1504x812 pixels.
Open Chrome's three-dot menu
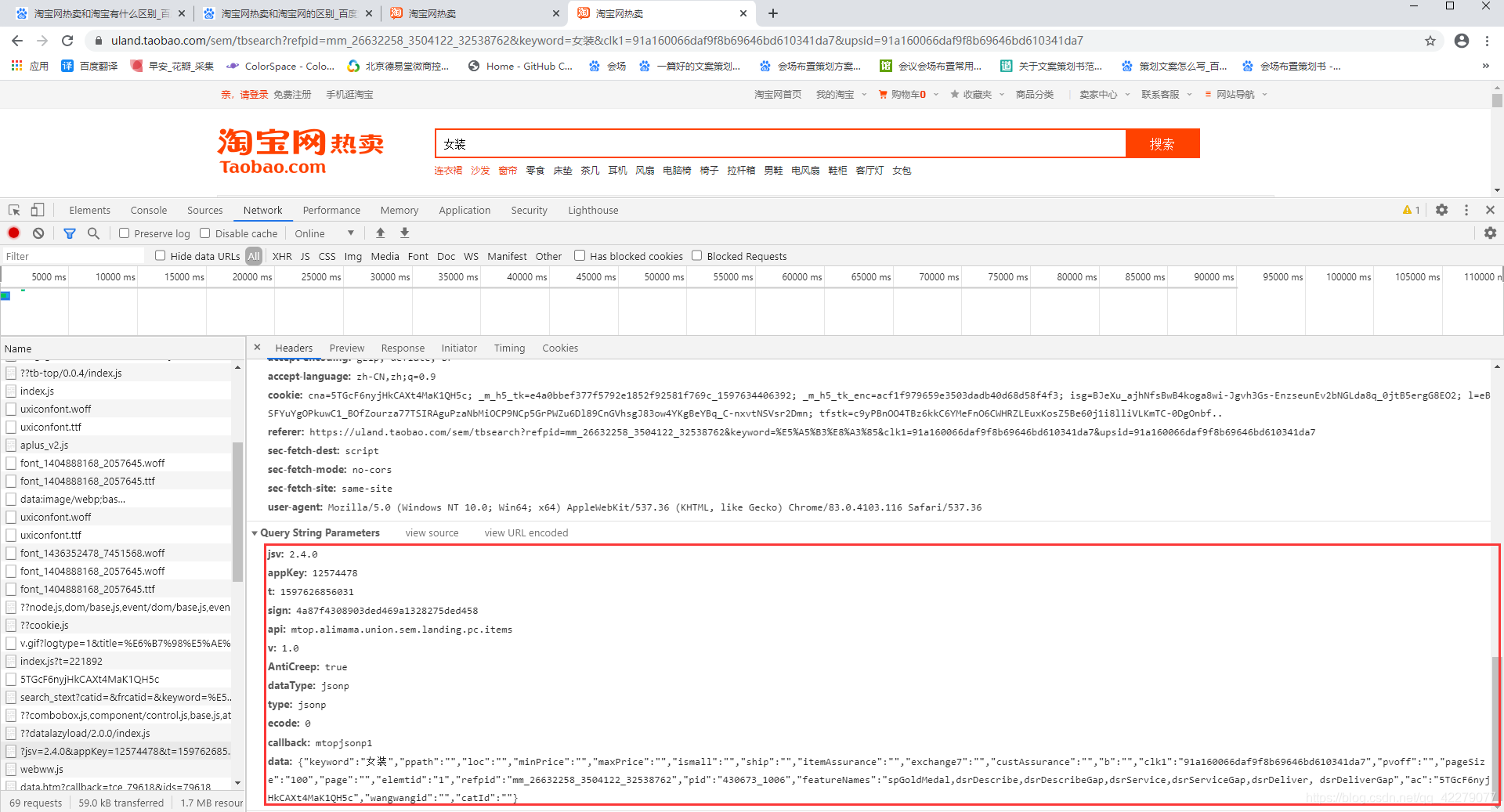click(1487, 41)
